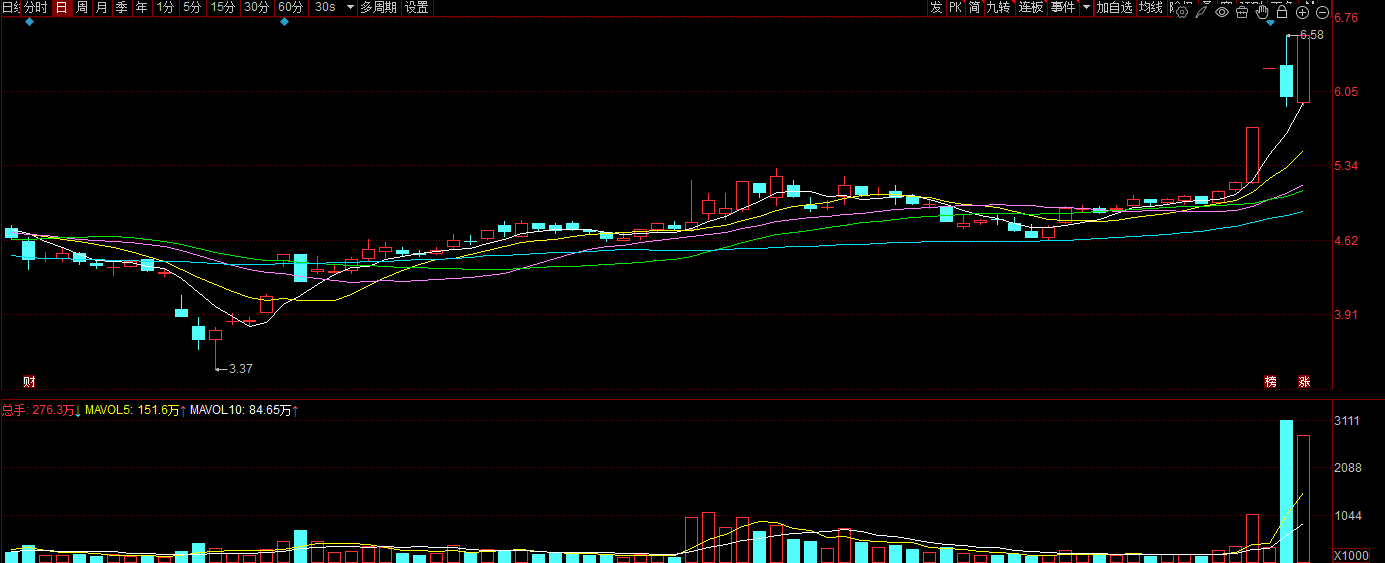Open the toolbox briefcase icon

point(1242,12)
